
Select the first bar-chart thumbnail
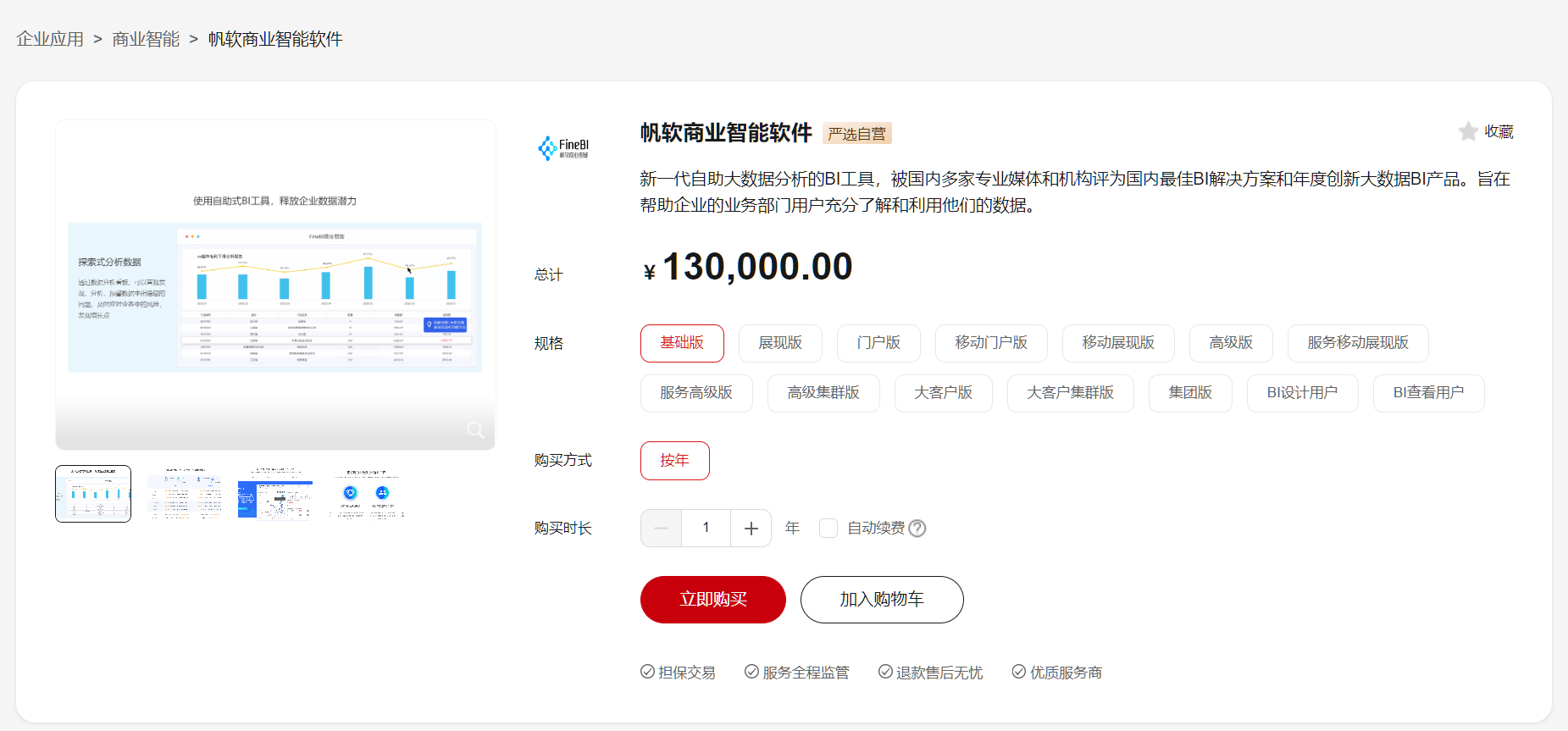coord(93,494)
